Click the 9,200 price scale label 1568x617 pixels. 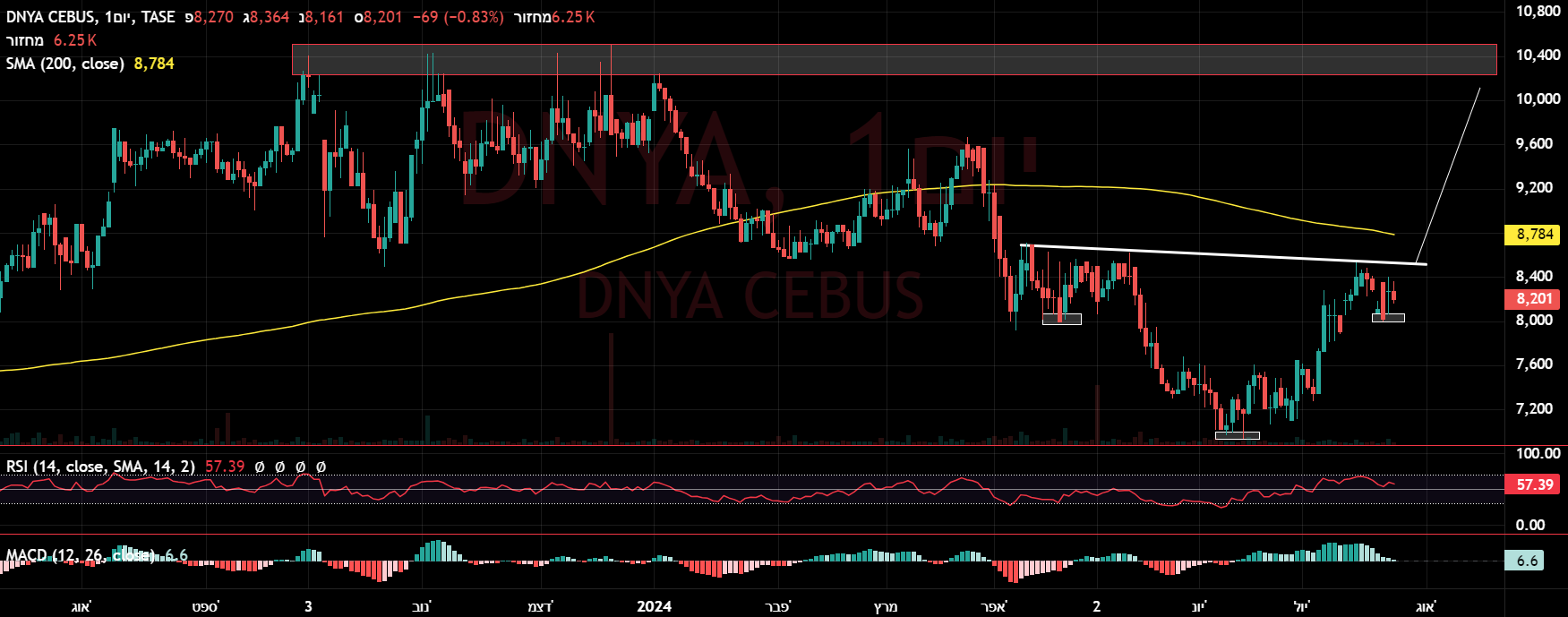(x=1534, y=188)
